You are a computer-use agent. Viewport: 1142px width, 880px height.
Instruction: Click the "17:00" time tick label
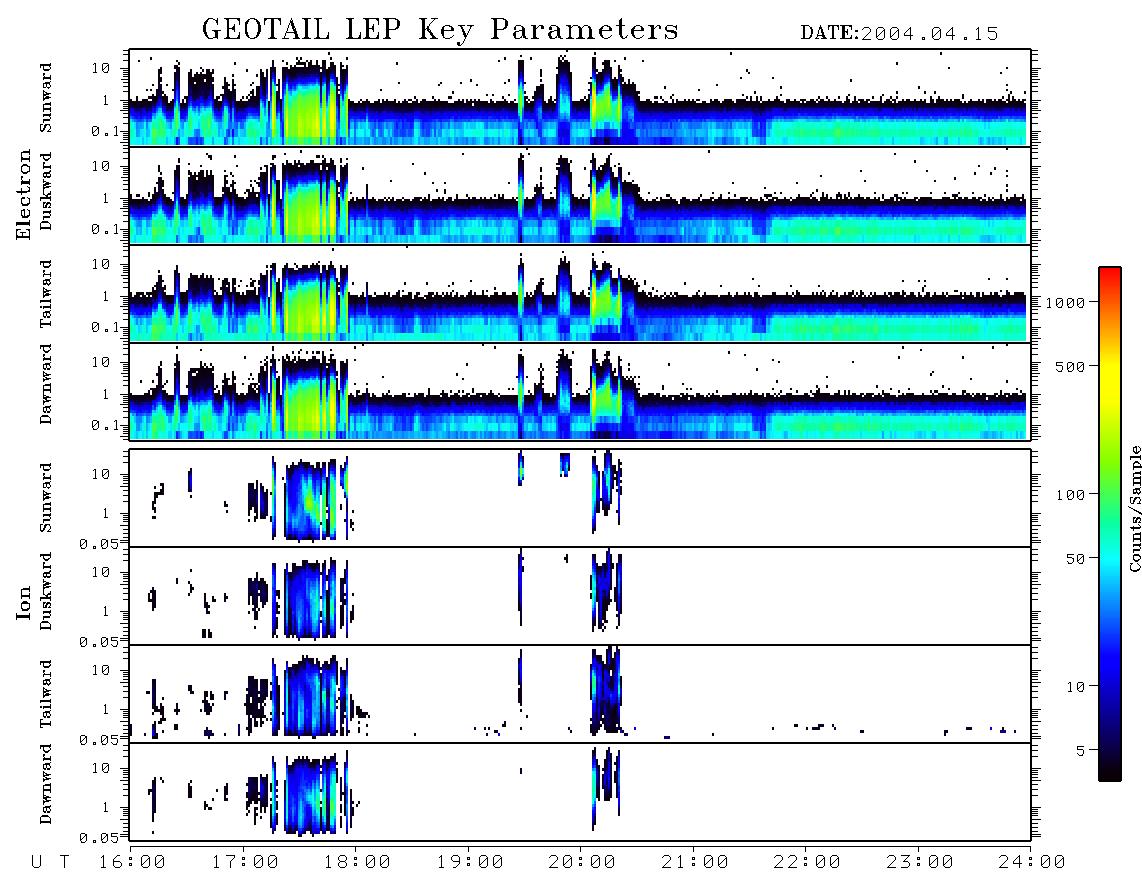coord(245,863)
